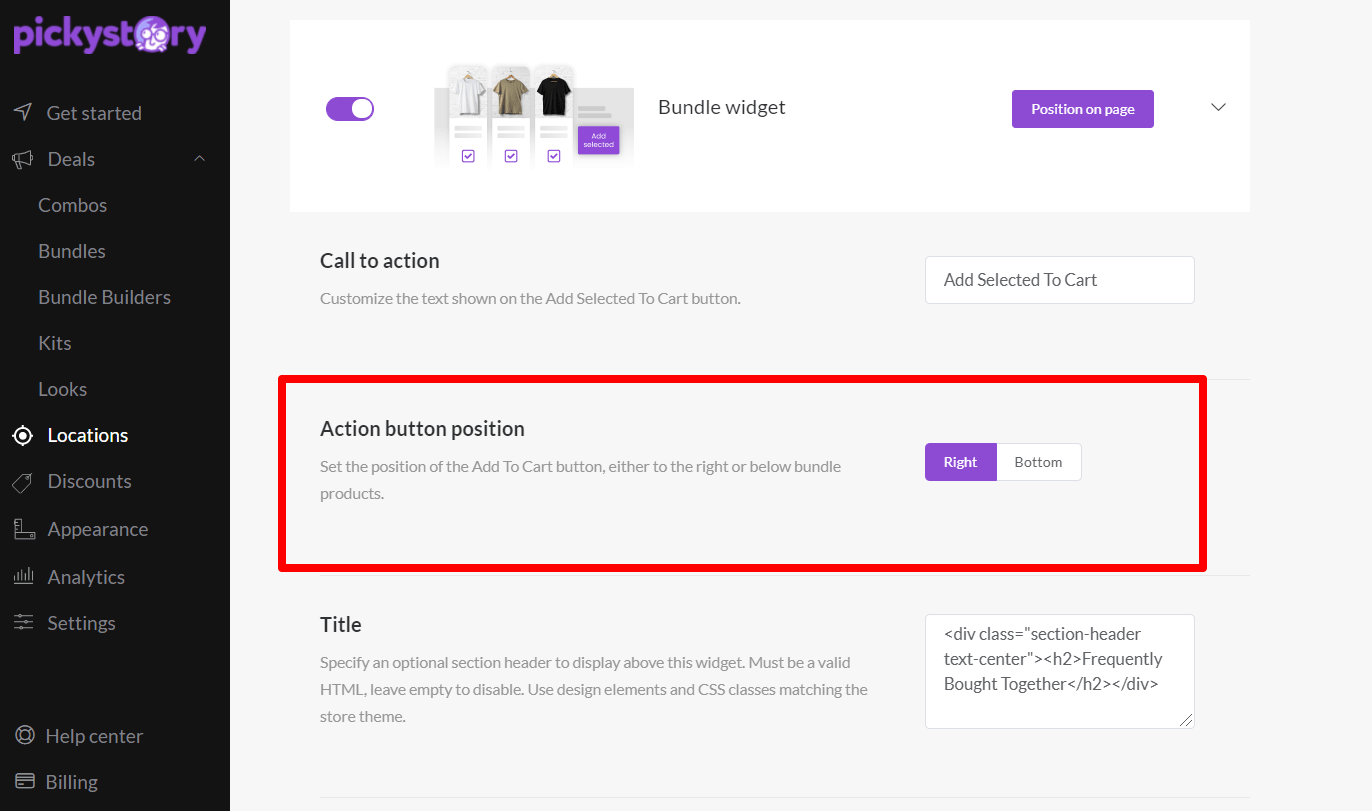Click the Locations target icon
1372x811 pixels.
(23, 435)
